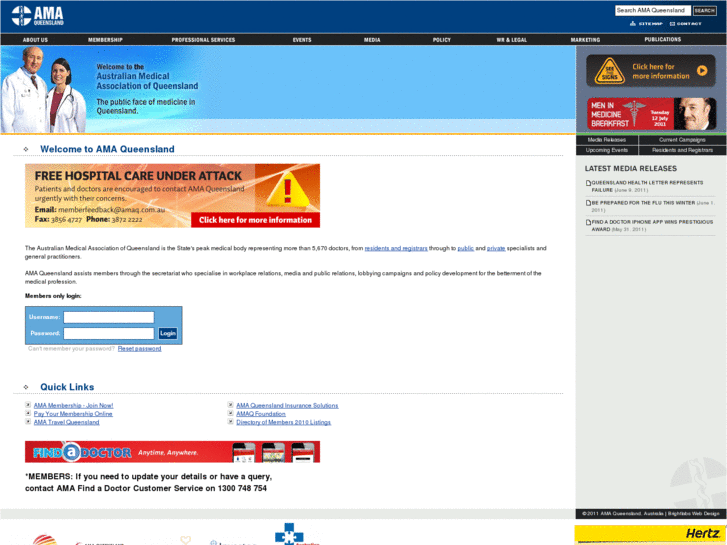
Task: Open Policy menu
Action: click(x=441, y=40)
